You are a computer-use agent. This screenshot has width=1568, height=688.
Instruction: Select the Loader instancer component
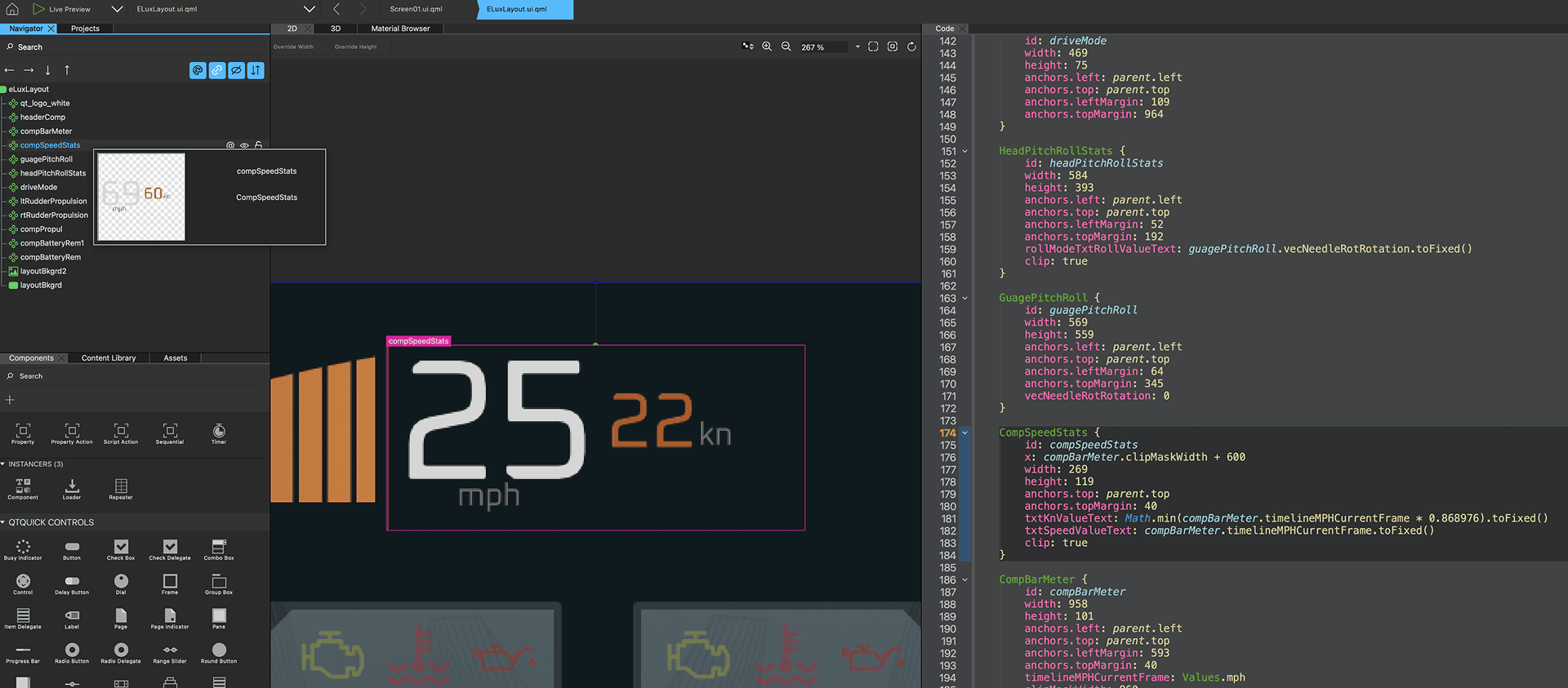click(x=72, y=489)
